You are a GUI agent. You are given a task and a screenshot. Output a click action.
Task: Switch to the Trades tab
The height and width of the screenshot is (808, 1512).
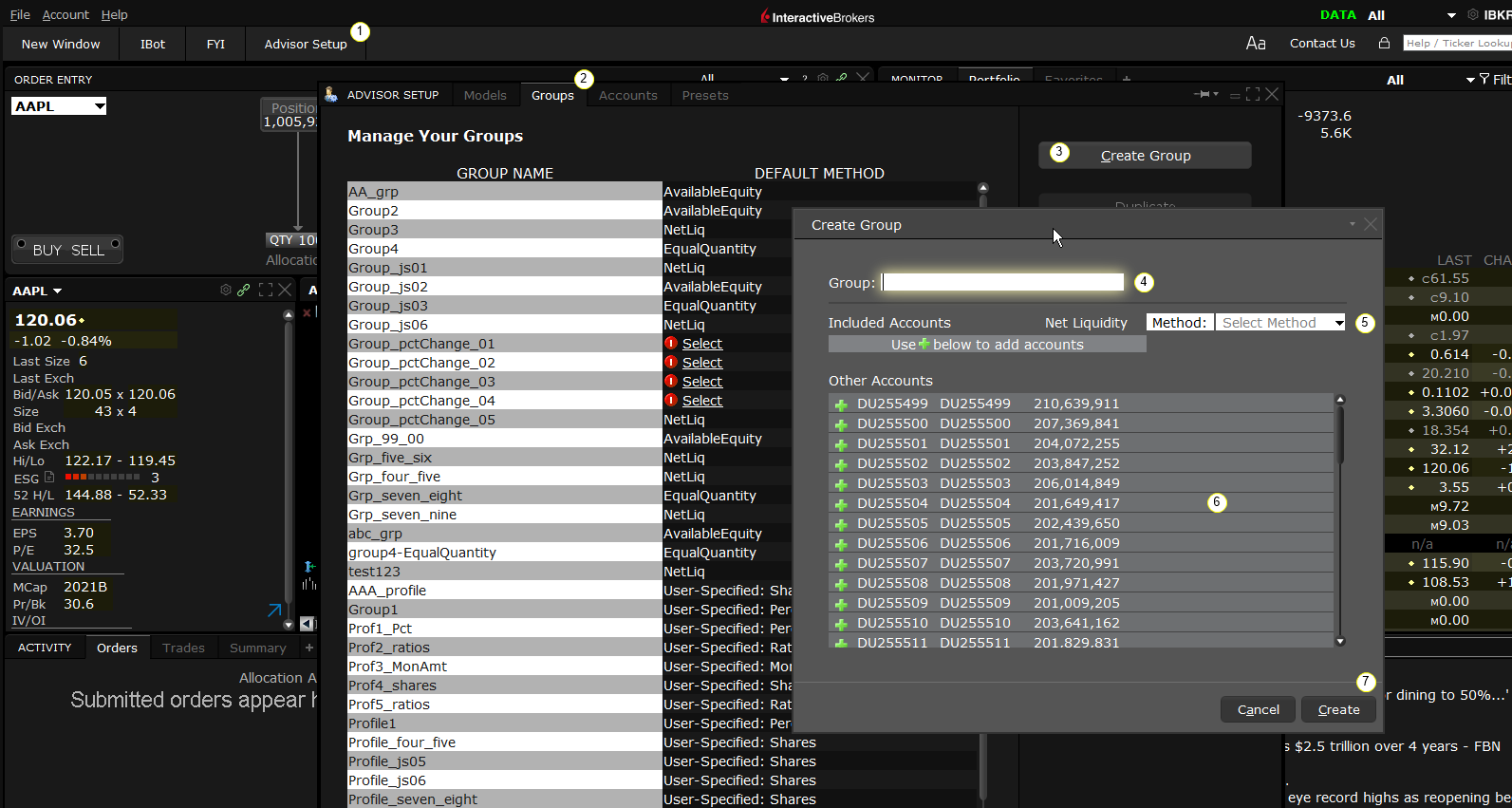pyautogui.click(x=183, y=648)
